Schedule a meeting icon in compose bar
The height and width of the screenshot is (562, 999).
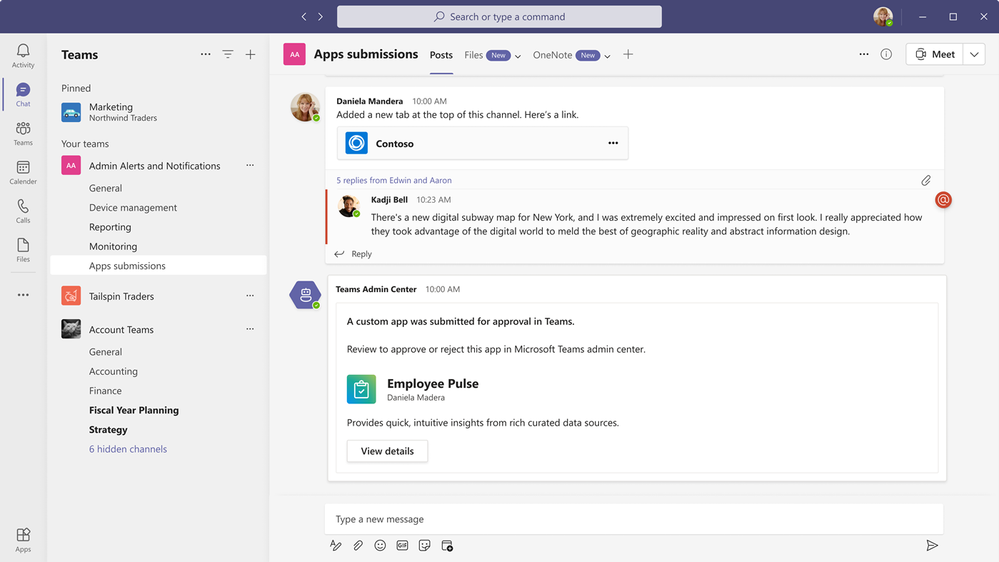tap(447, 545)
